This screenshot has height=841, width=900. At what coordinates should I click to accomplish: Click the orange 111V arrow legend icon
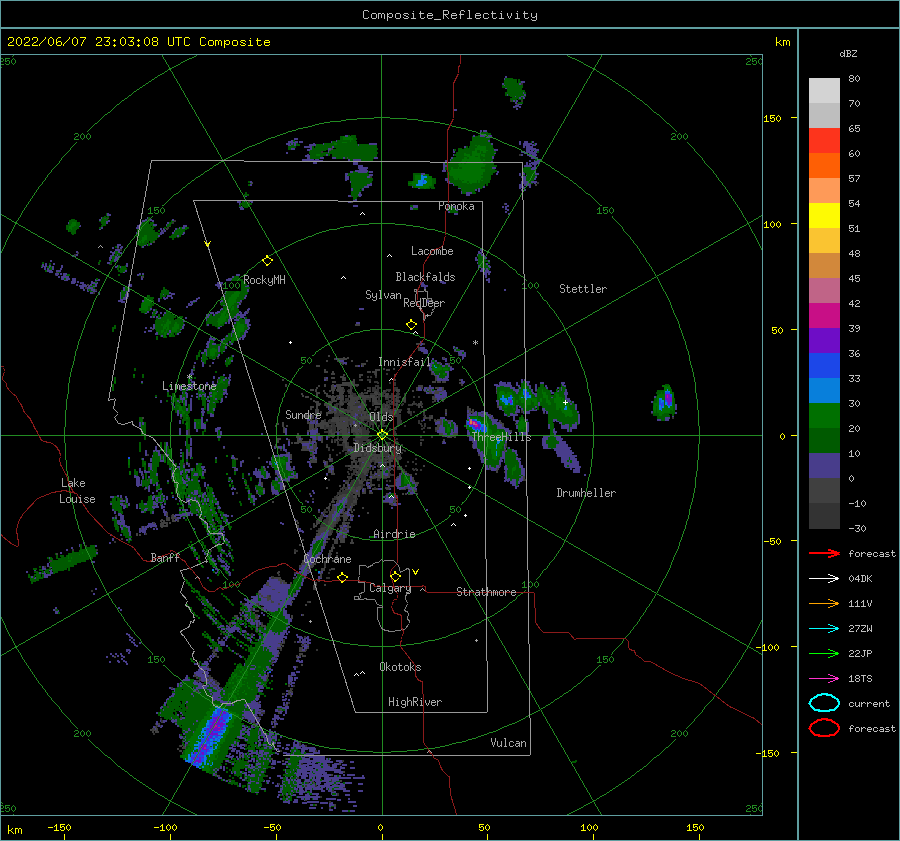point(824,603)
